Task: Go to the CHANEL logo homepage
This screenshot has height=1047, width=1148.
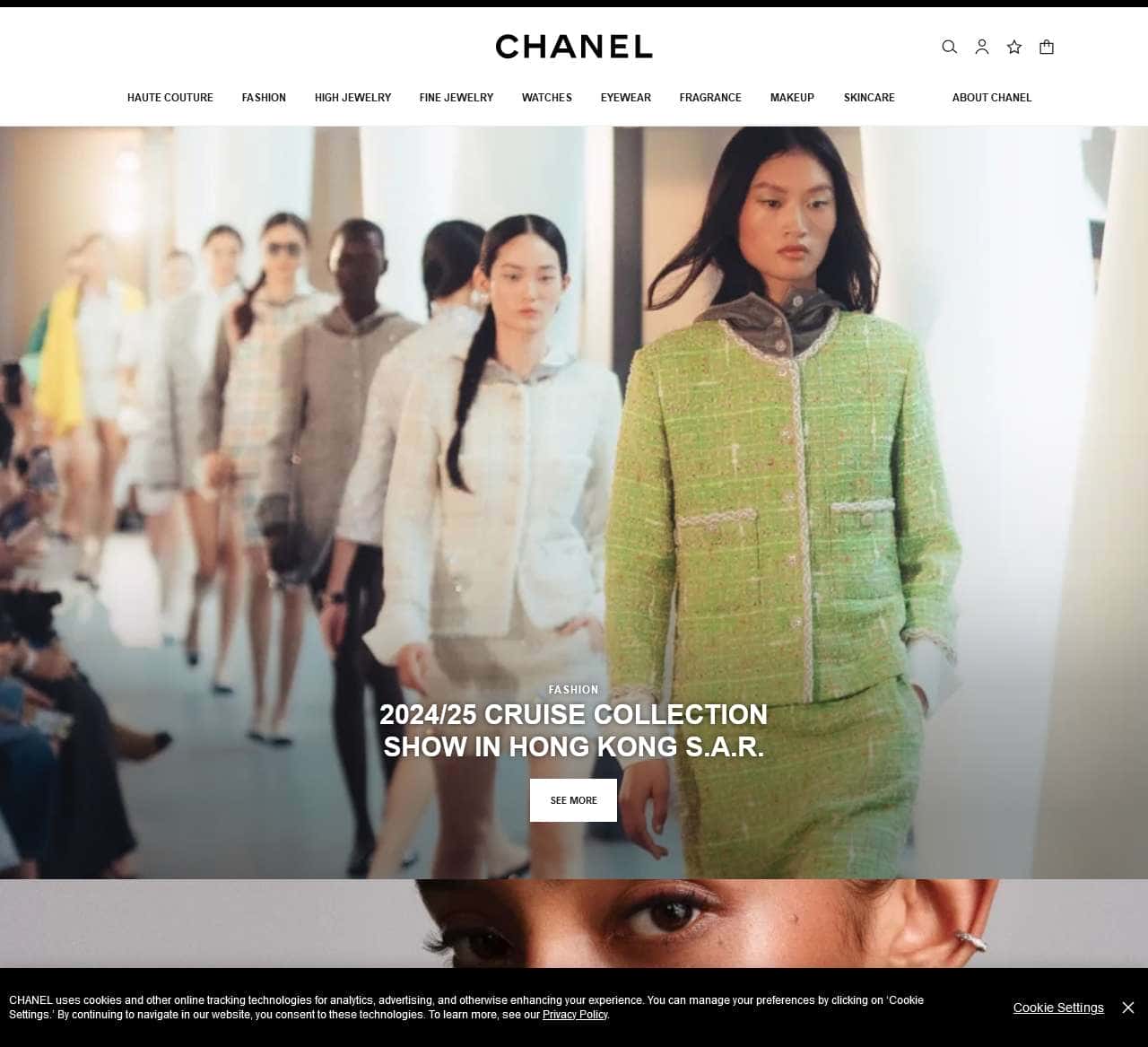Action: pyautogui.click(x=574, y=47)
